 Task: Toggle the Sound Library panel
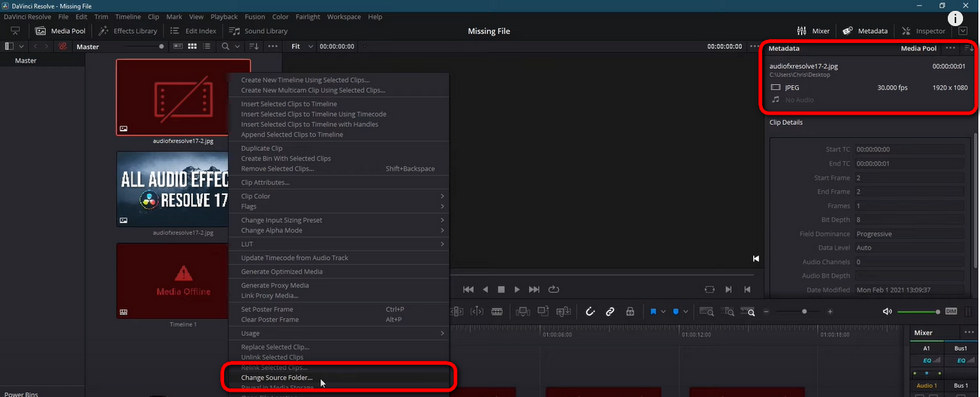coord(258,31)
